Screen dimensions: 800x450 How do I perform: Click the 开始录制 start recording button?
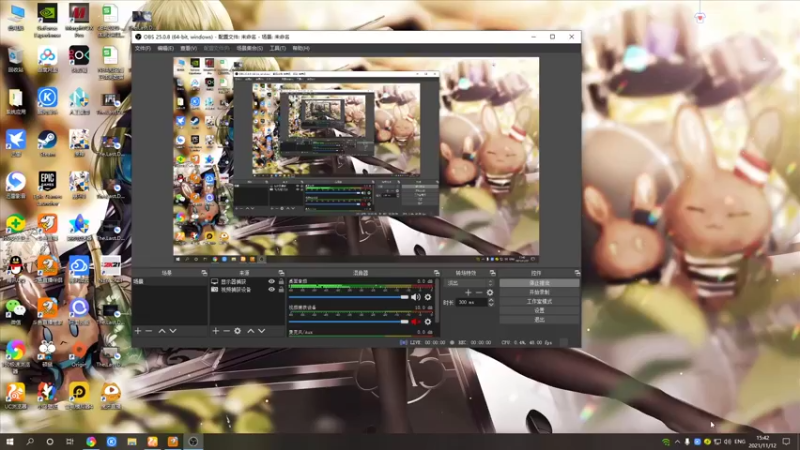pos(539,292)
